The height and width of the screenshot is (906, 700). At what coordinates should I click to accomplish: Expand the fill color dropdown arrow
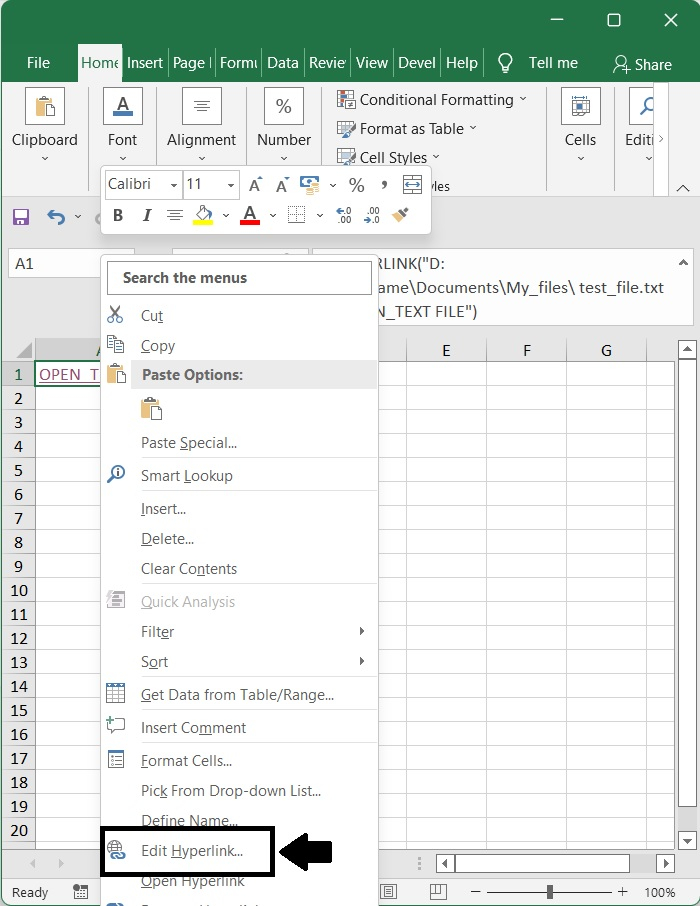226,216
